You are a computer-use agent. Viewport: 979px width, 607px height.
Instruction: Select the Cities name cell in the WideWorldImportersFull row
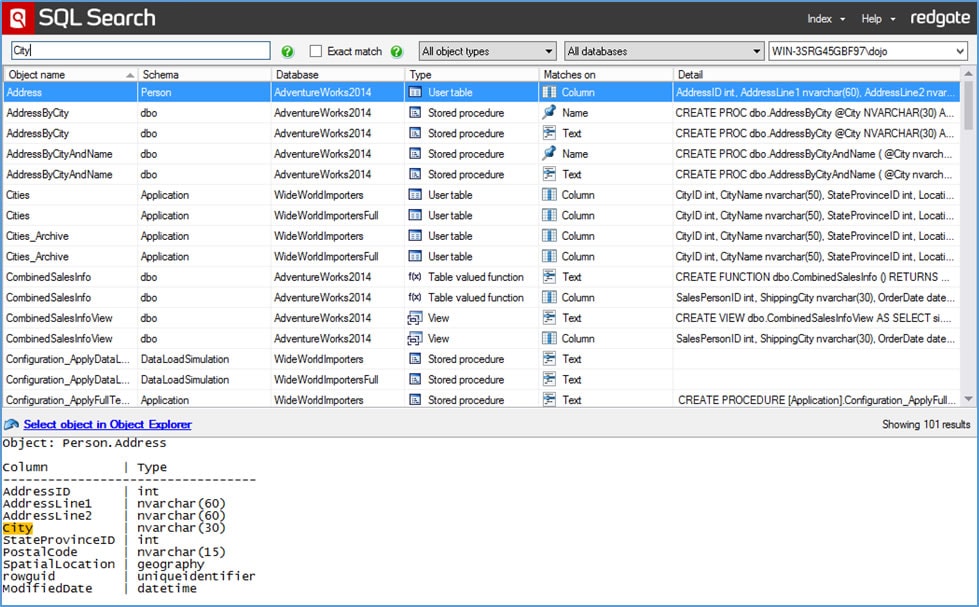(x=71, y=215)
